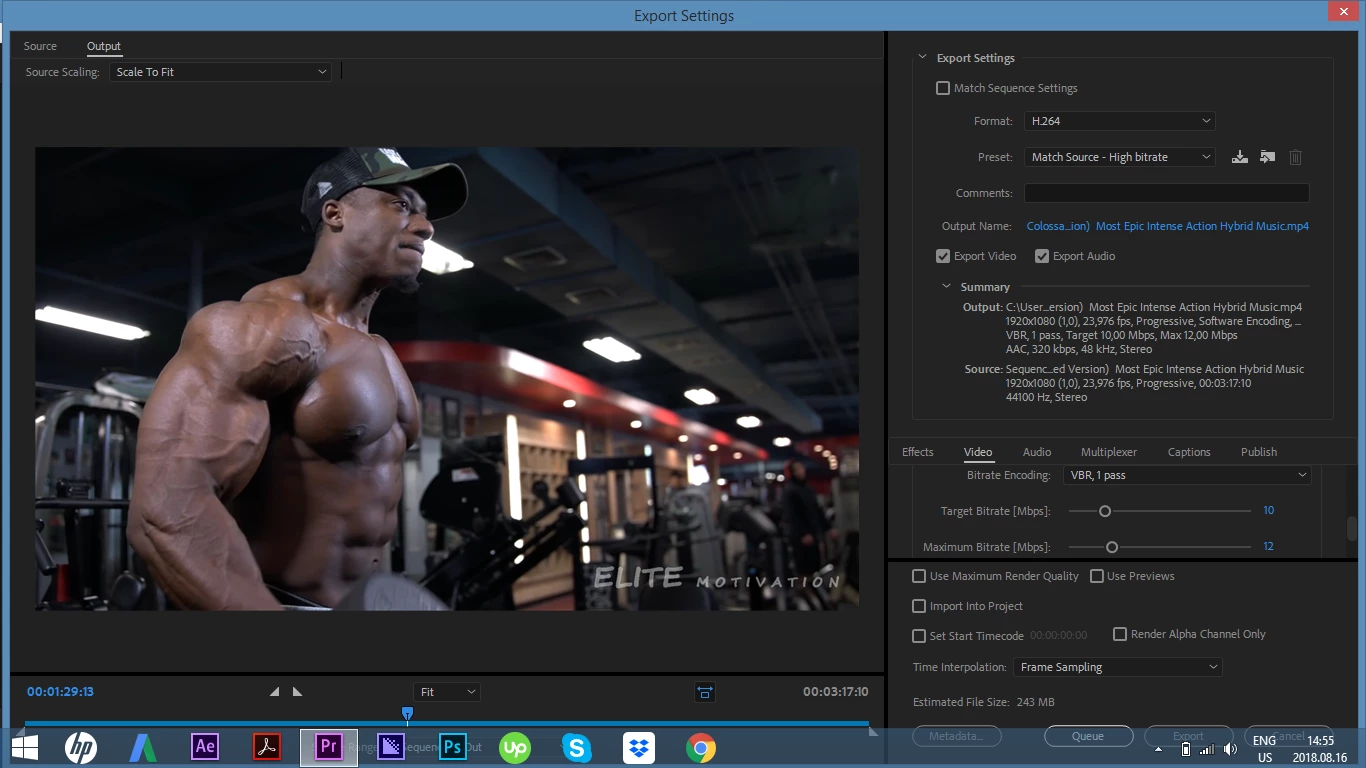Open the Windows Start button
This screenshot has height=768, width=1366.
coord(25,747)
